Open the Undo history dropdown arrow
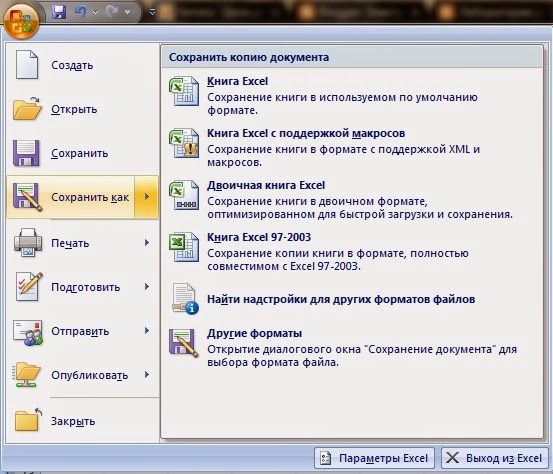This screenshot has width=553, height=474. tap(96, 12)
